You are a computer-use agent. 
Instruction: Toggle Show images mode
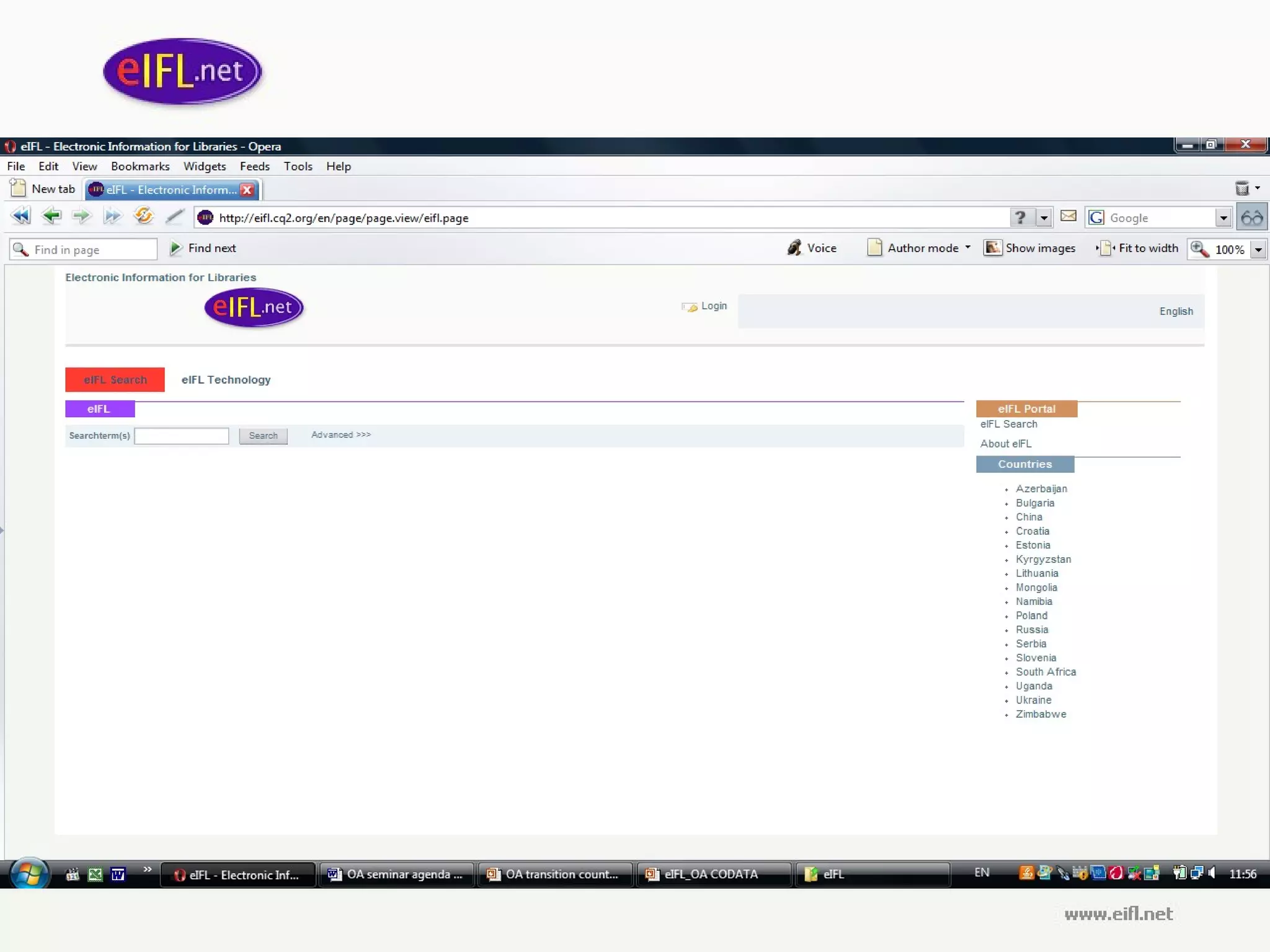pyautogui.click(x=1030, y=249)
